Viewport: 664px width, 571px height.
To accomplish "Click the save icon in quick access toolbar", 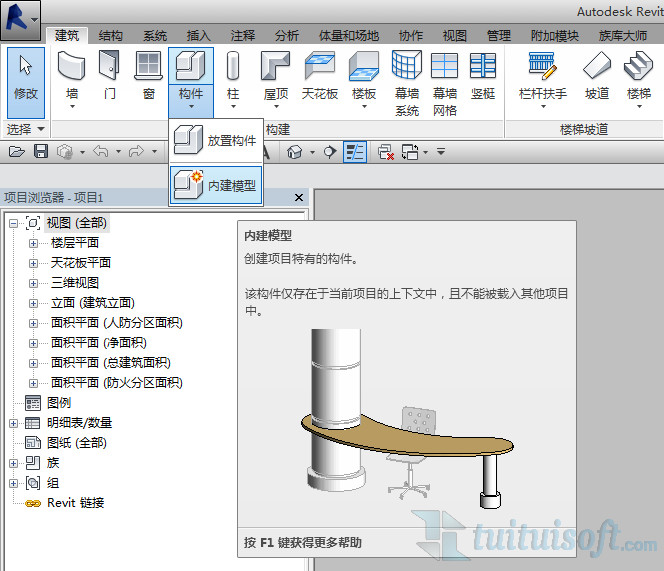I will click(41, 152).
